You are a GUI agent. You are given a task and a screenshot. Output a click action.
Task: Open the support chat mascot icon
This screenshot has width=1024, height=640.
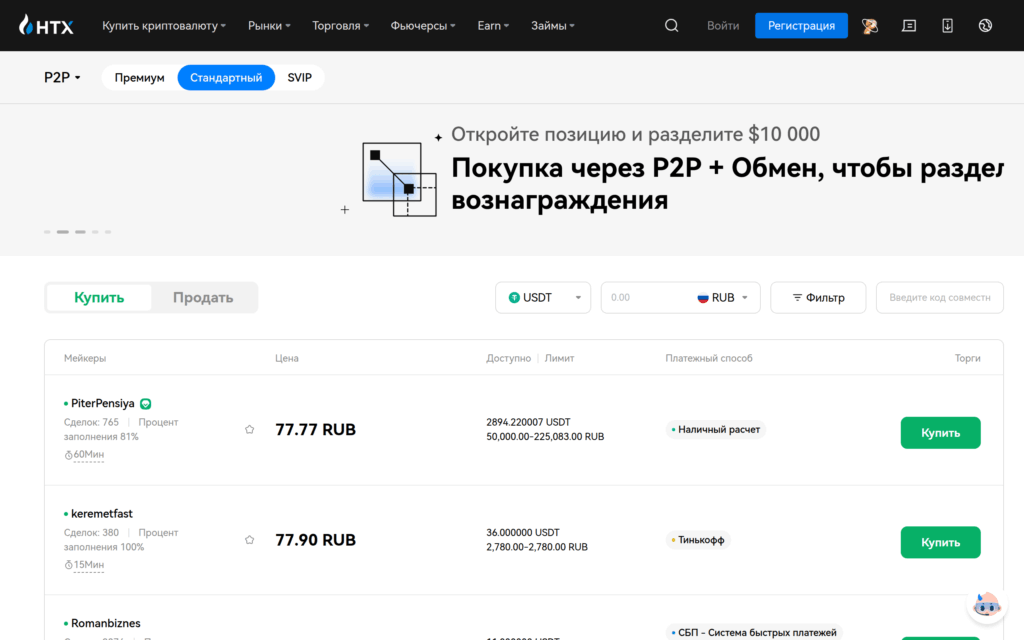click(986, 605)
